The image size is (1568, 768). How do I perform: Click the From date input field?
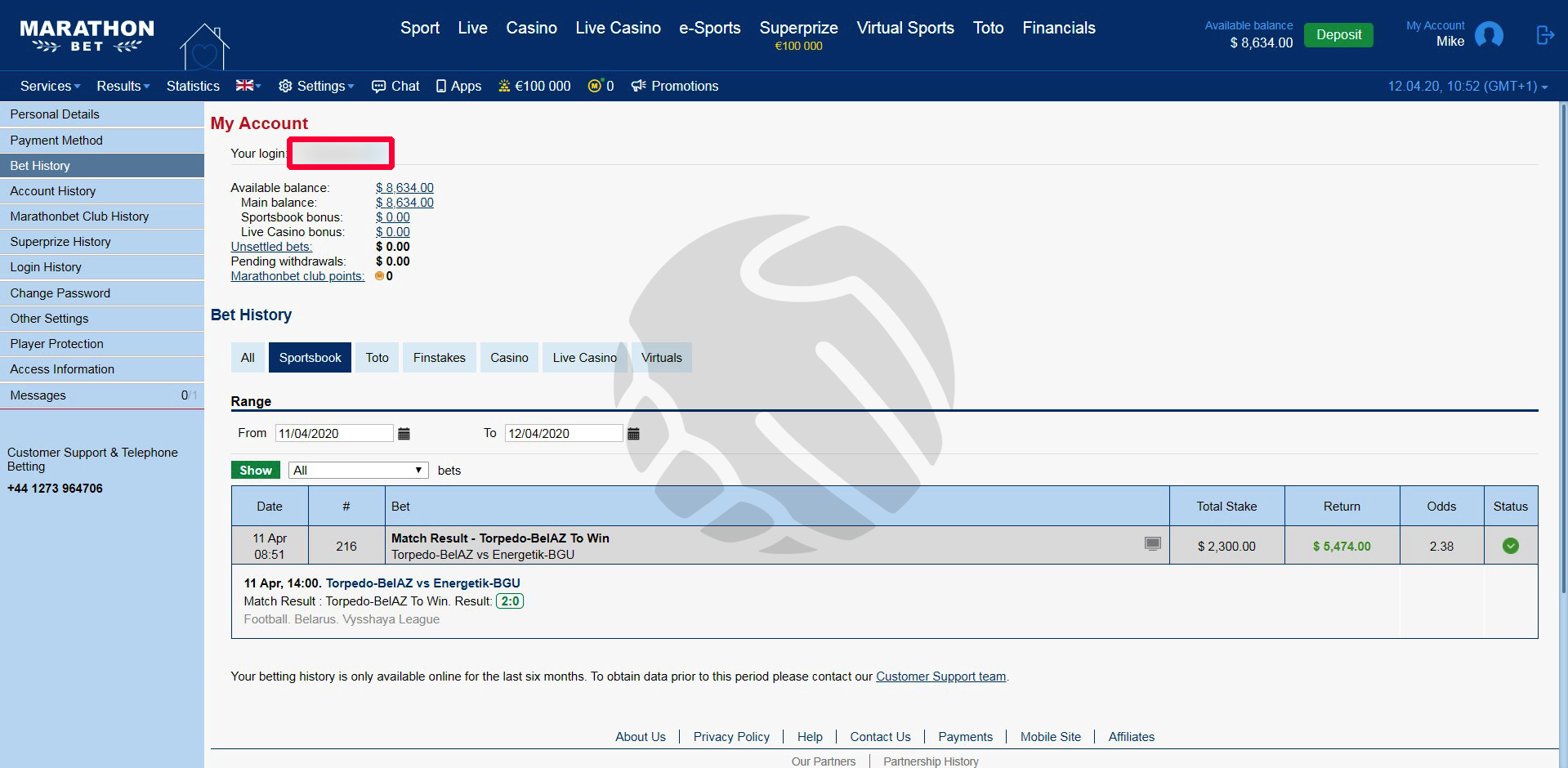pyautogui.click(x=334, y=433)
